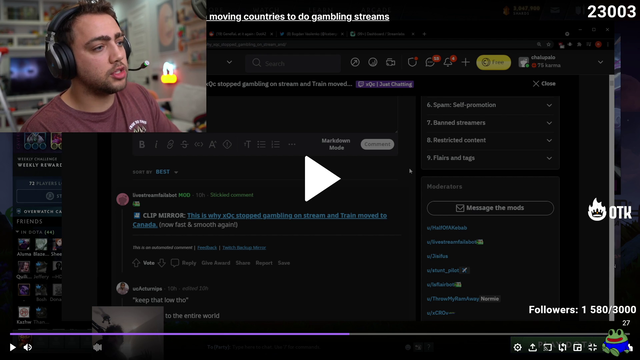640x360 pixels.
Task: Open the Reddit moderation shield icon
Action: (x=412, y=62)
